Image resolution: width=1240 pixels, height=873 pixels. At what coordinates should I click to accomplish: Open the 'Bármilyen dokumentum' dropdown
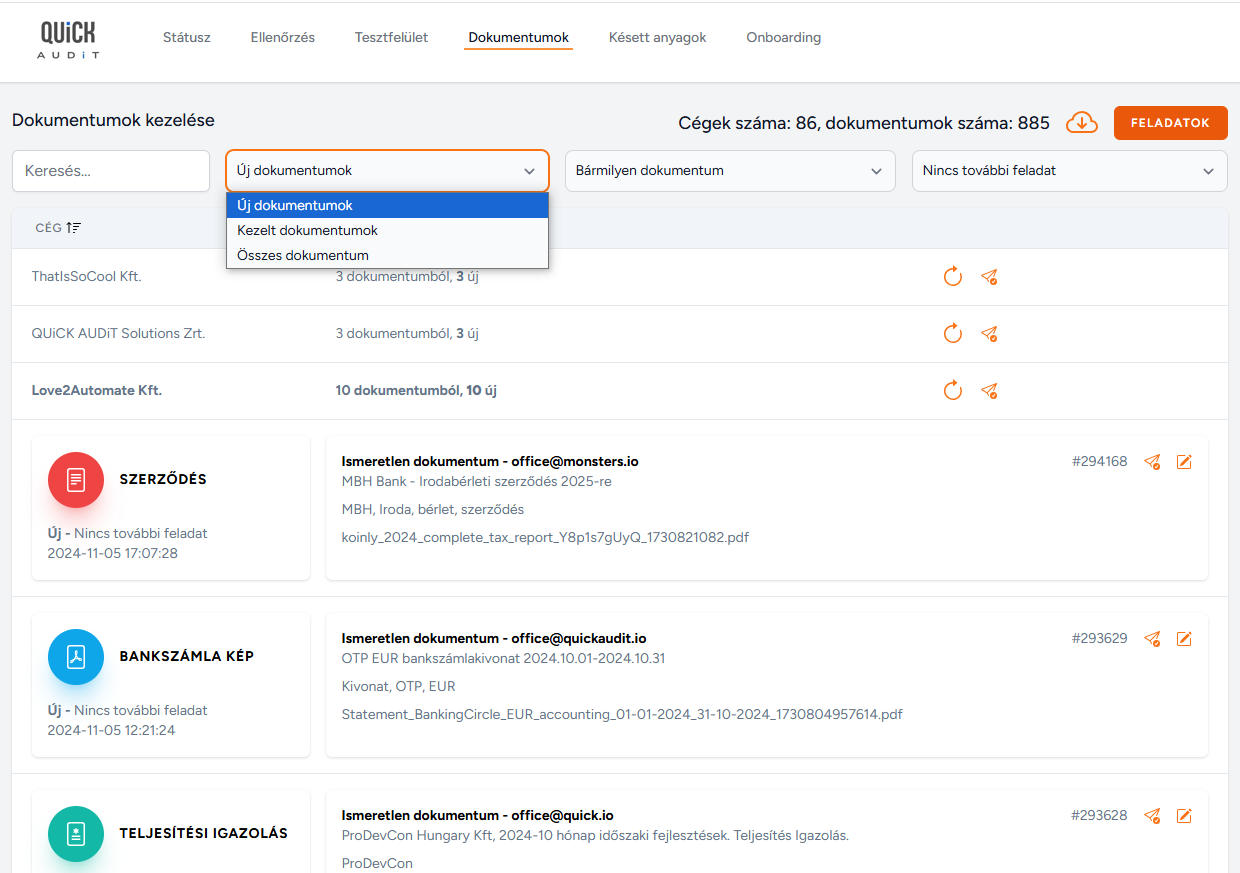click(730, 171)
